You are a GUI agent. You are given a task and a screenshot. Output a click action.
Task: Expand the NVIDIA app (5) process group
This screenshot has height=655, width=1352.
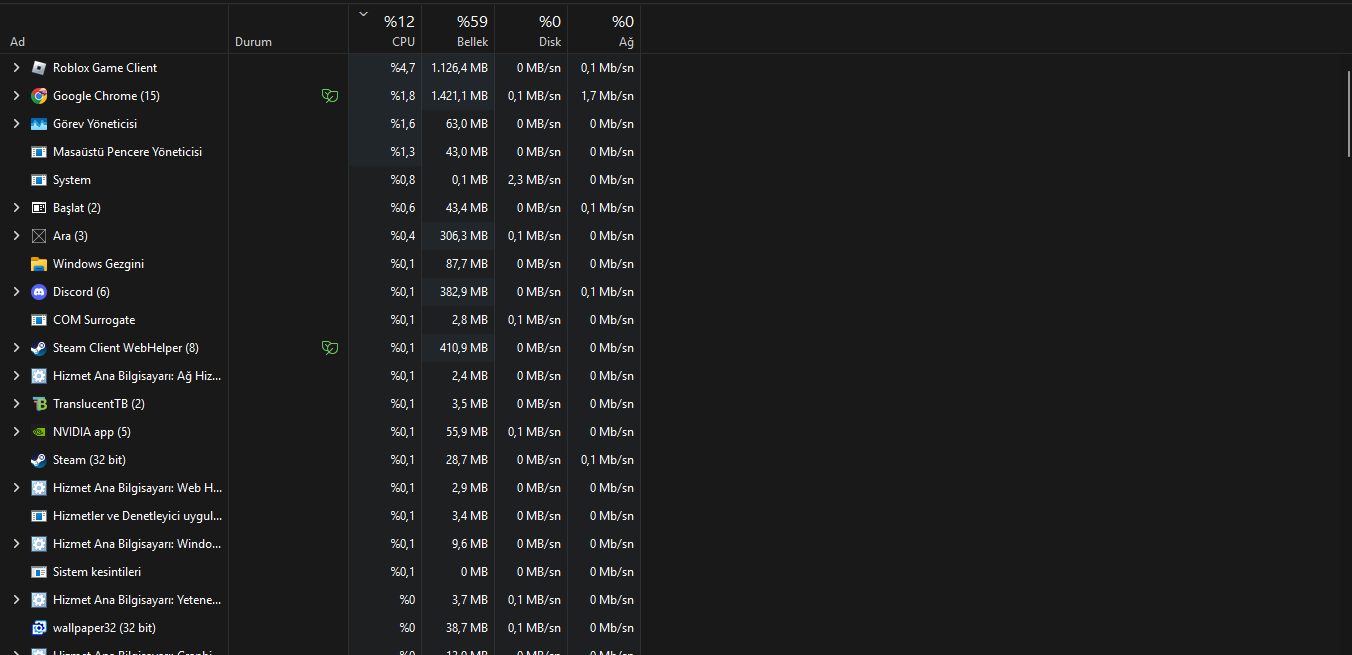point(16,432)
